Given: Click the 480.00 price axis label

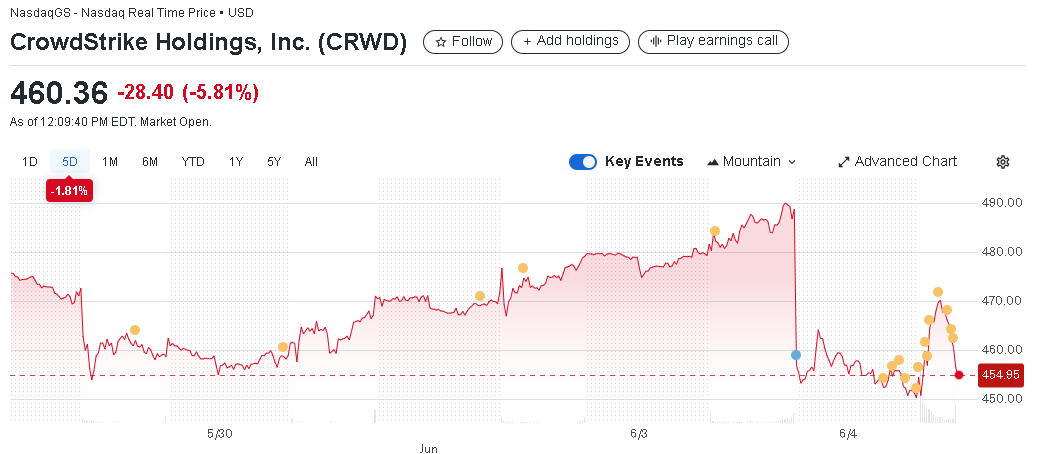Looking at the screenshot, I should tap(1001, 252).
